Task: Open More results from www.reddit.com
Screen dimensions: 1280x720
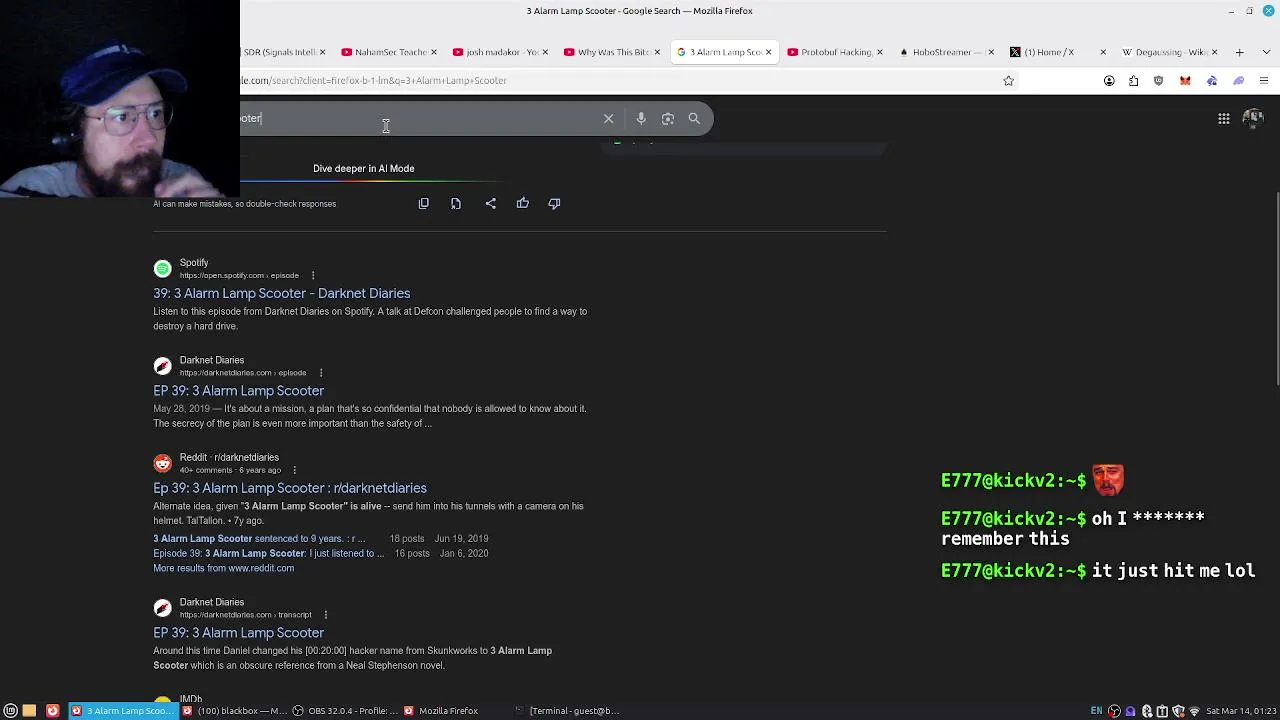Action: coord(223,568)
